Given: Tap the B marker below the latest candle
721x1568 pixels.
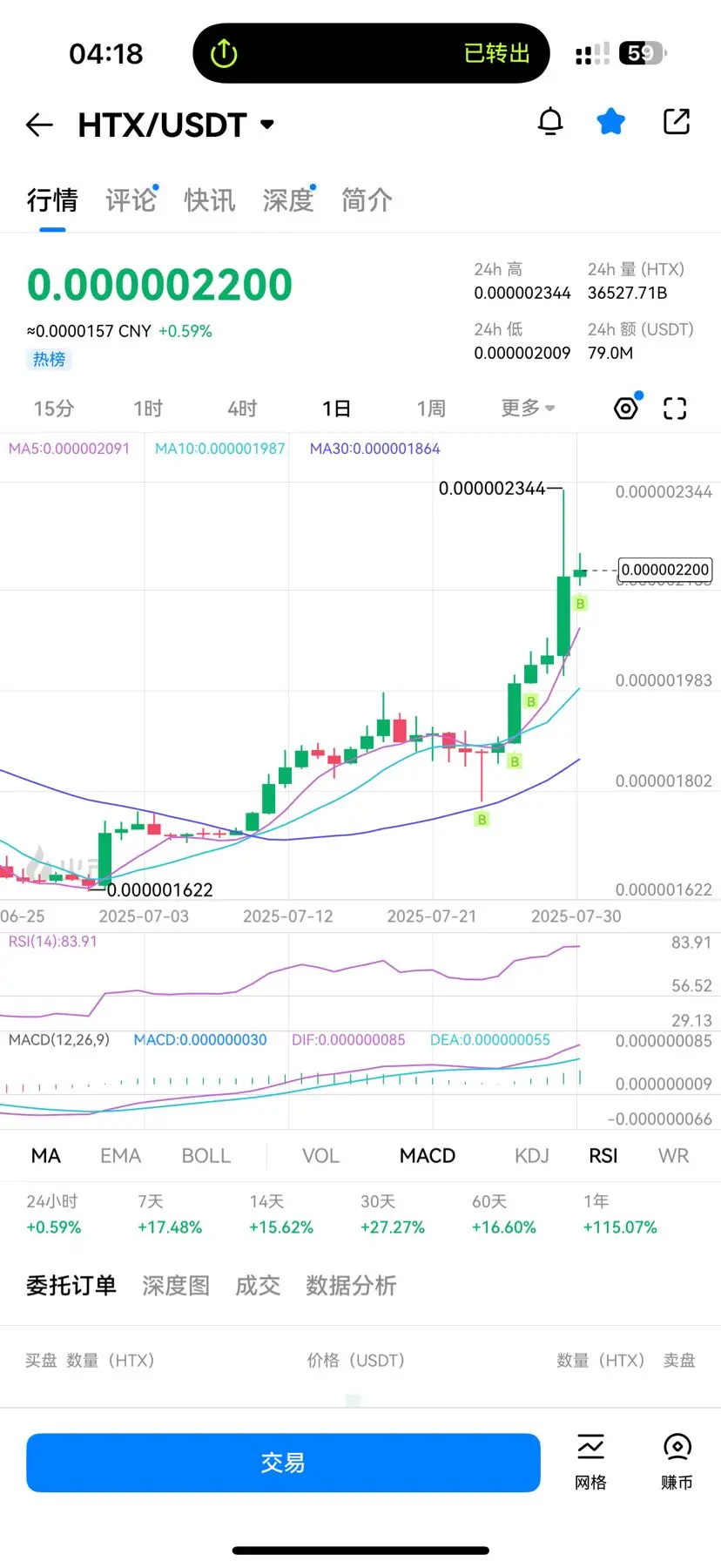Looking at the screenshot, I should pyautogui.click(x=581, y=603).
